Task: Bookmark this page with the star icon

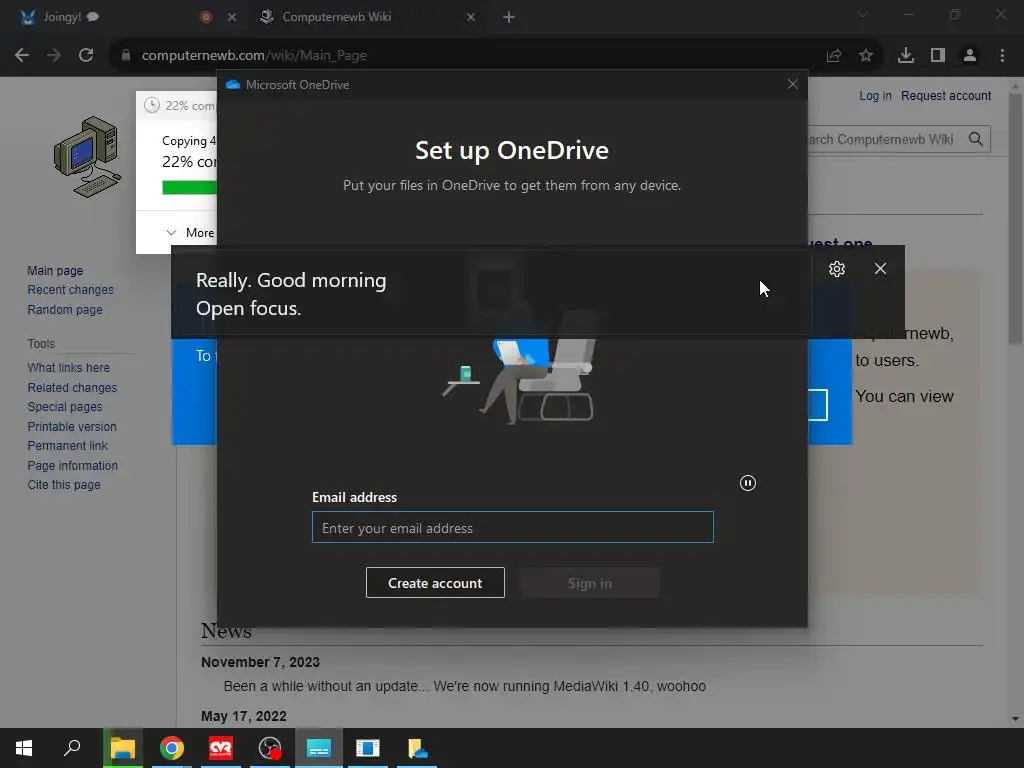Action: click(x=866, y=56)
